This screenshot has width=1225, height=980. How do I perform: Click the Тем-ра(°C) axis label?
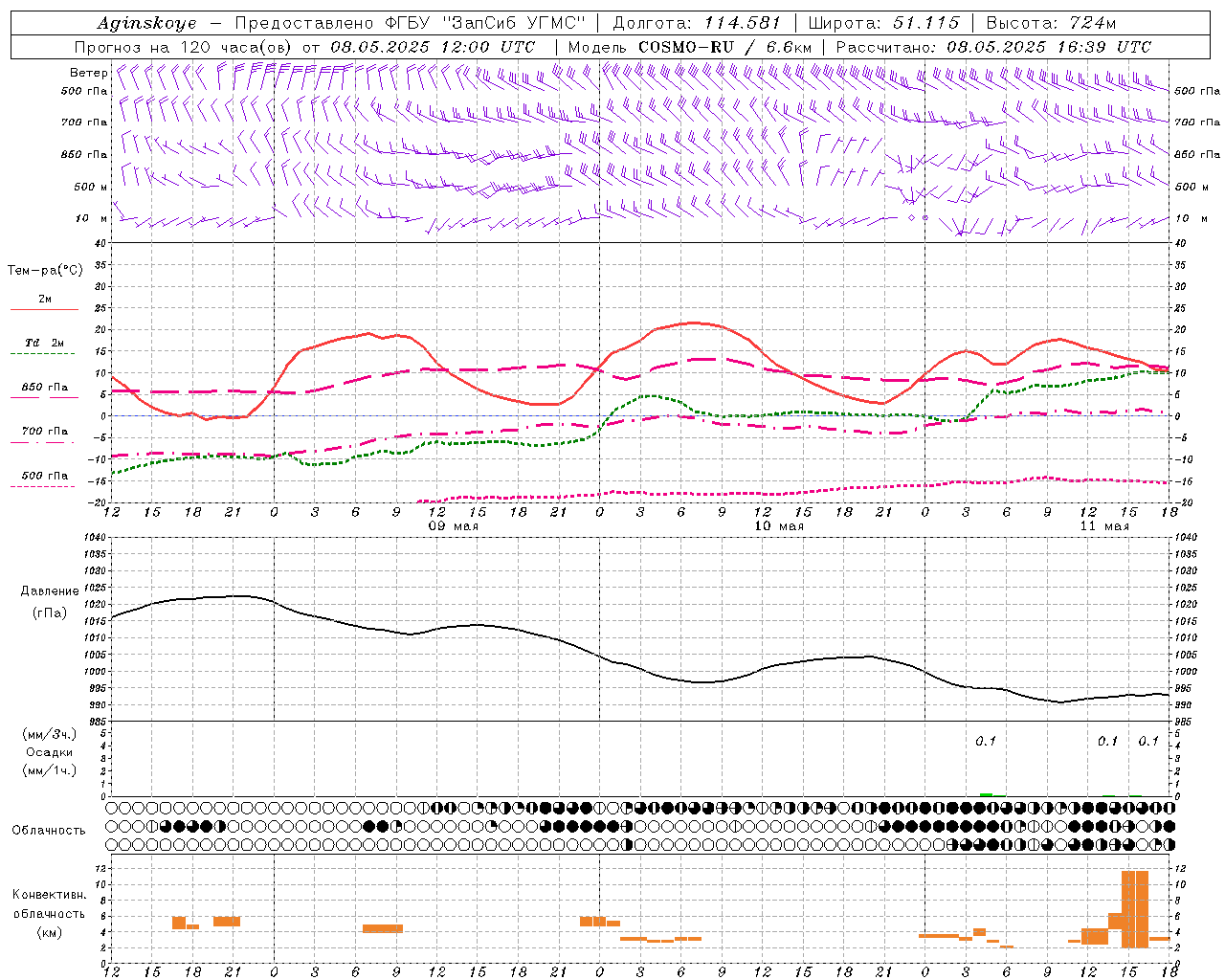coord(45,271)
